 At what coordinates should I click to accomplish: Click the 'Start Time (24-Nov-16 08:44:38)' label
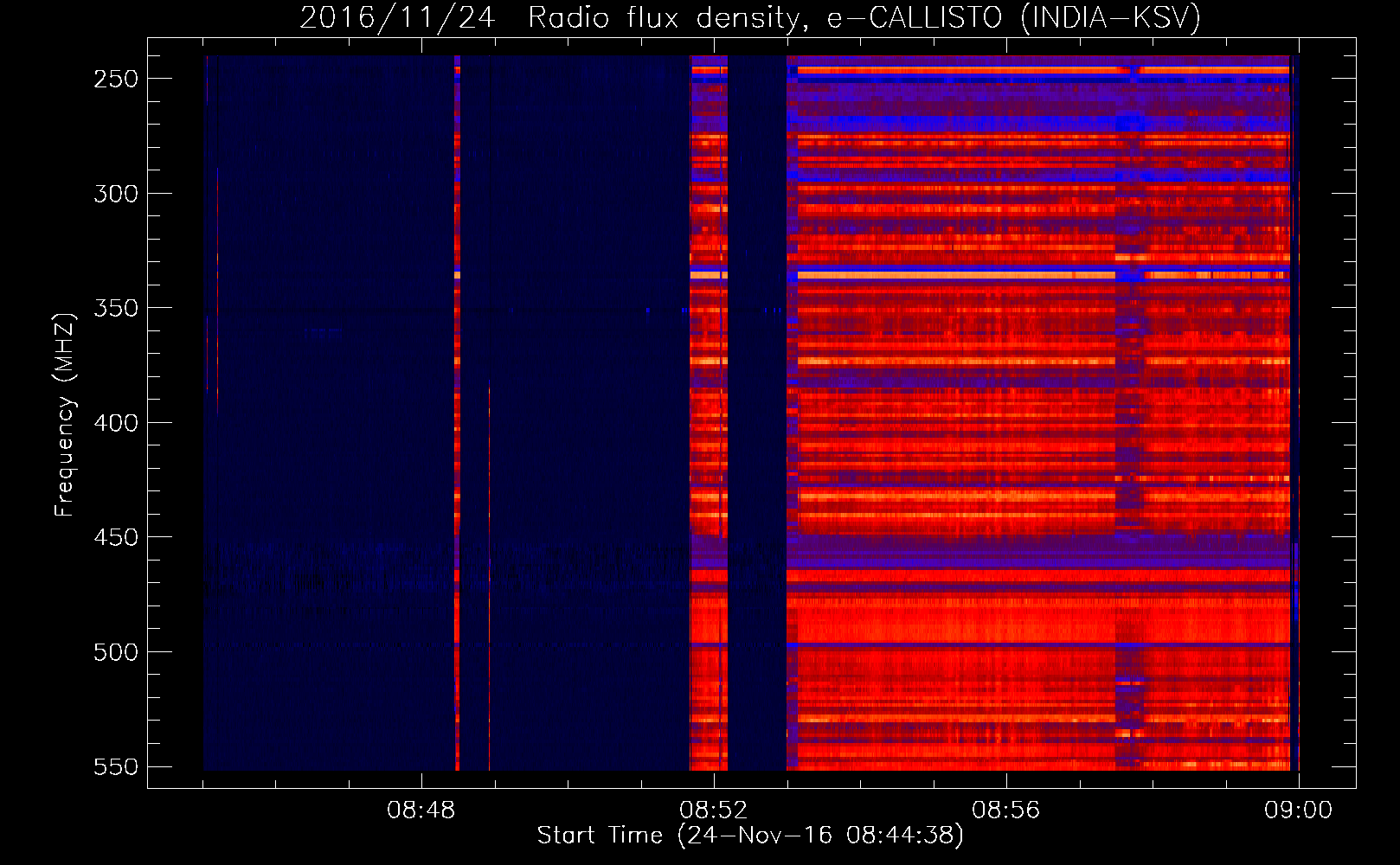[750, 836]
